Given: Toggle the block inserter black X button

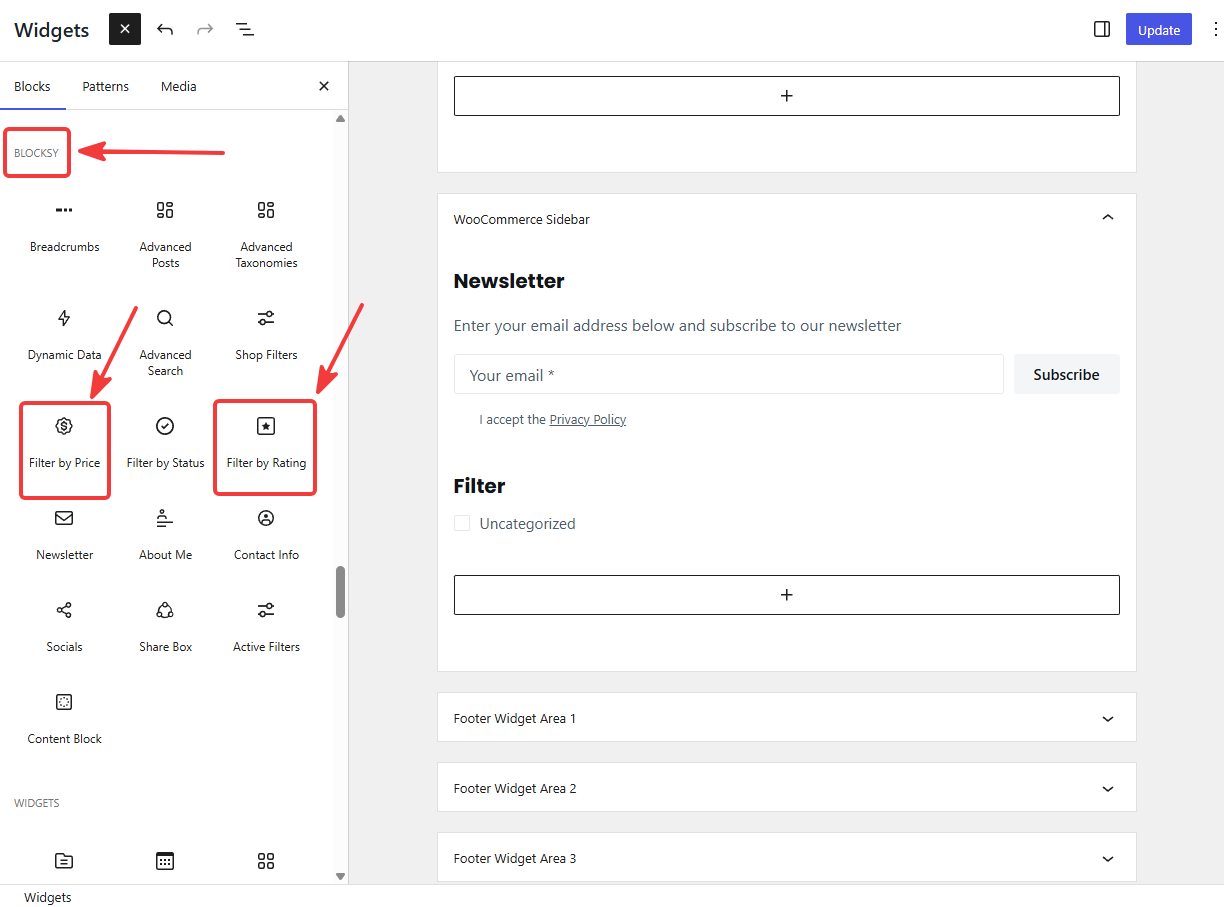Looking at the screenshot, I should 125,30.
